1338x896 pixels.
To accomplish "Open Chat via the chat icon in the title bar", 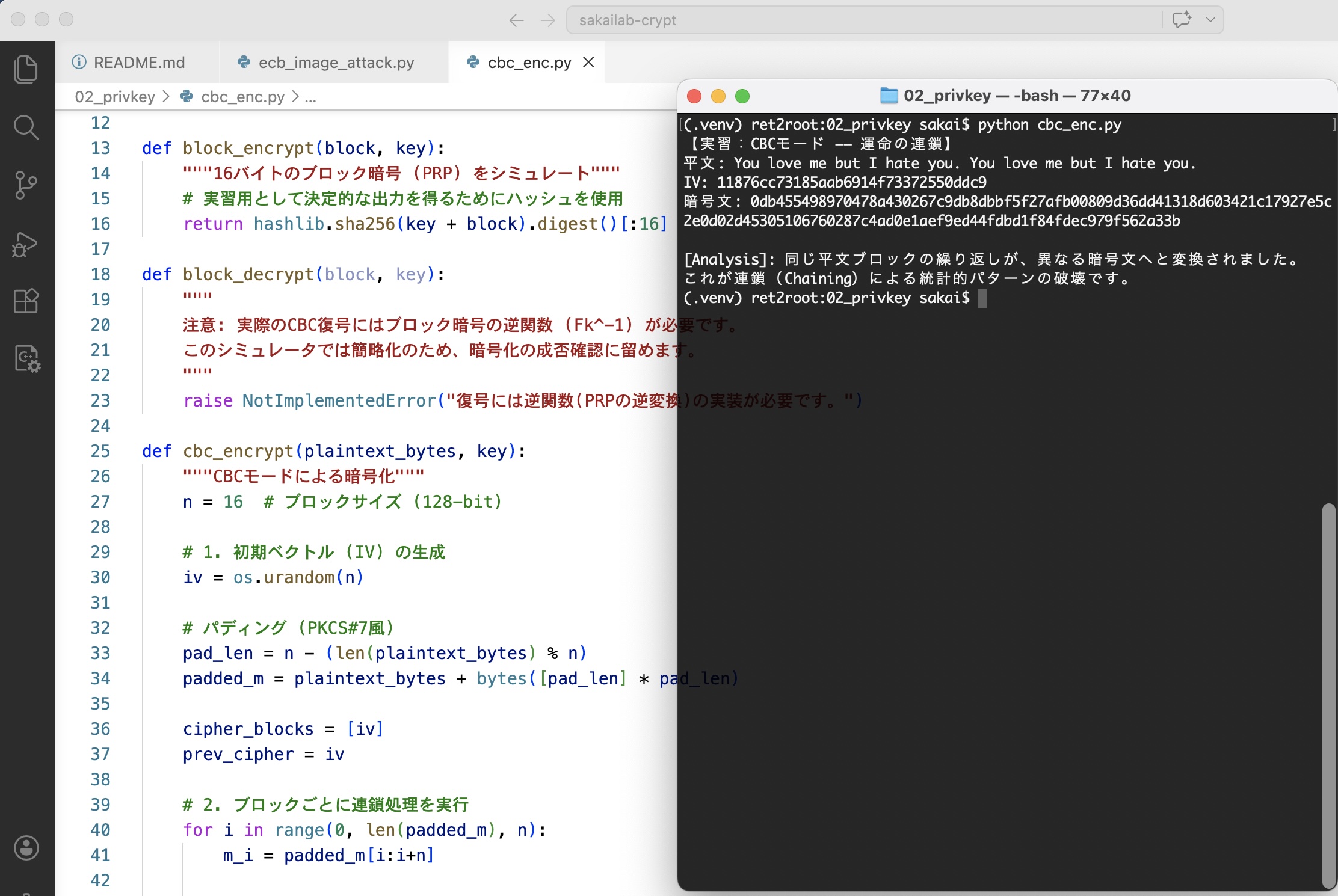I will click(1182, 19).
